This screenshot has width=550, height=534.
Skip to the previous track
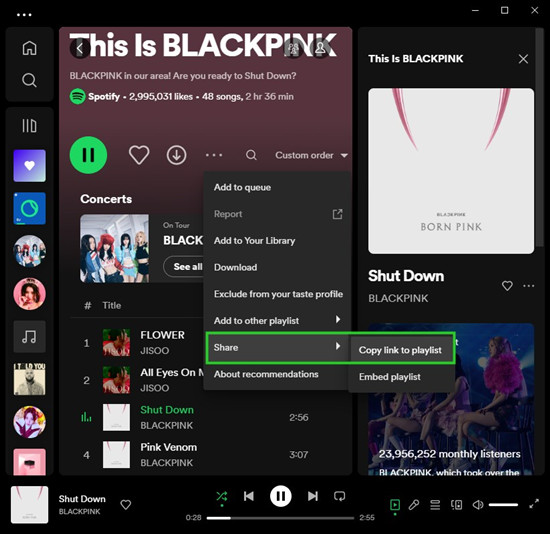(249, 496)
